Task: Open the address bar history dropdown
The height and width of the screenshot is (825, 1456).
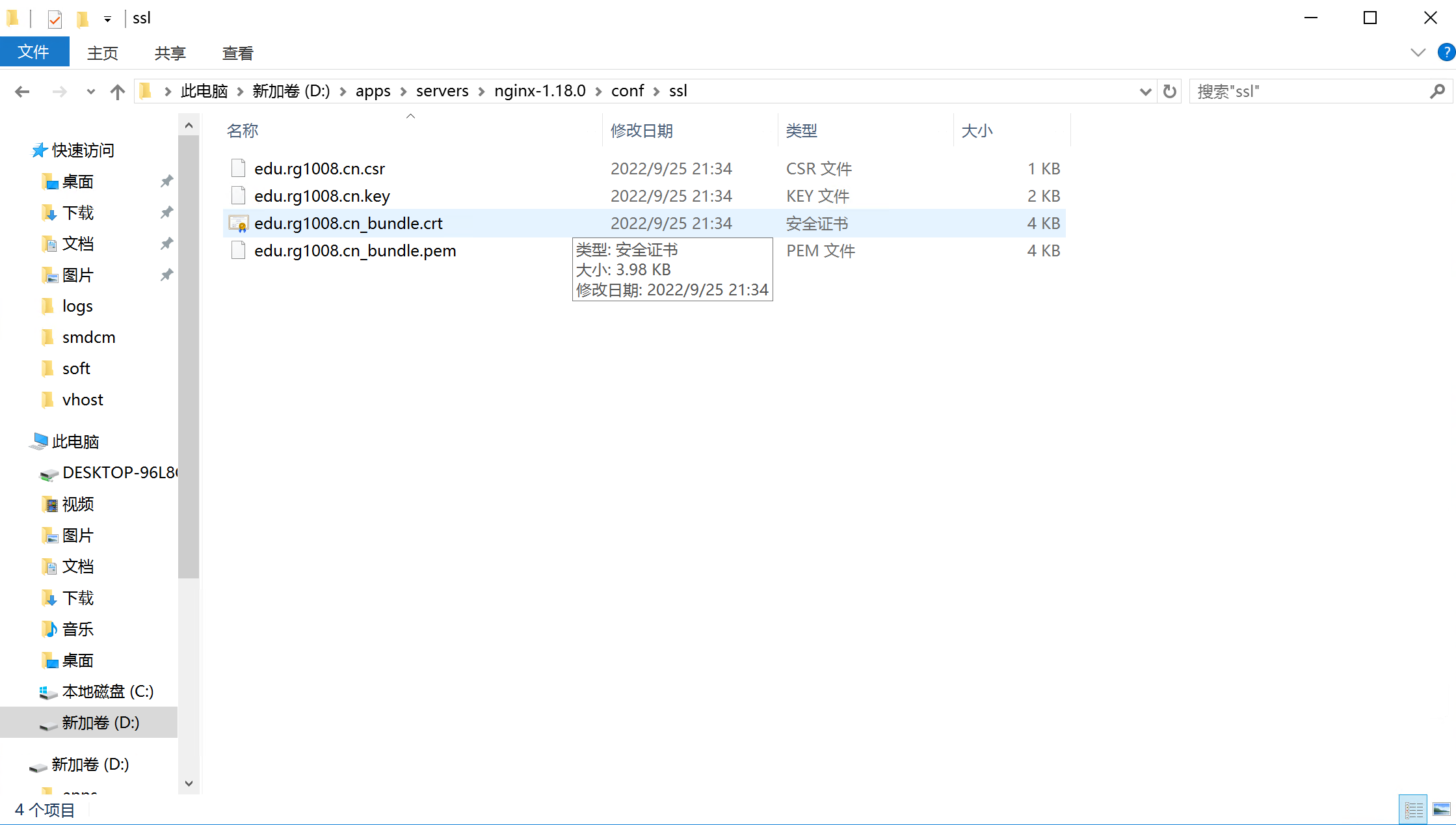Action: point(1145,92)
